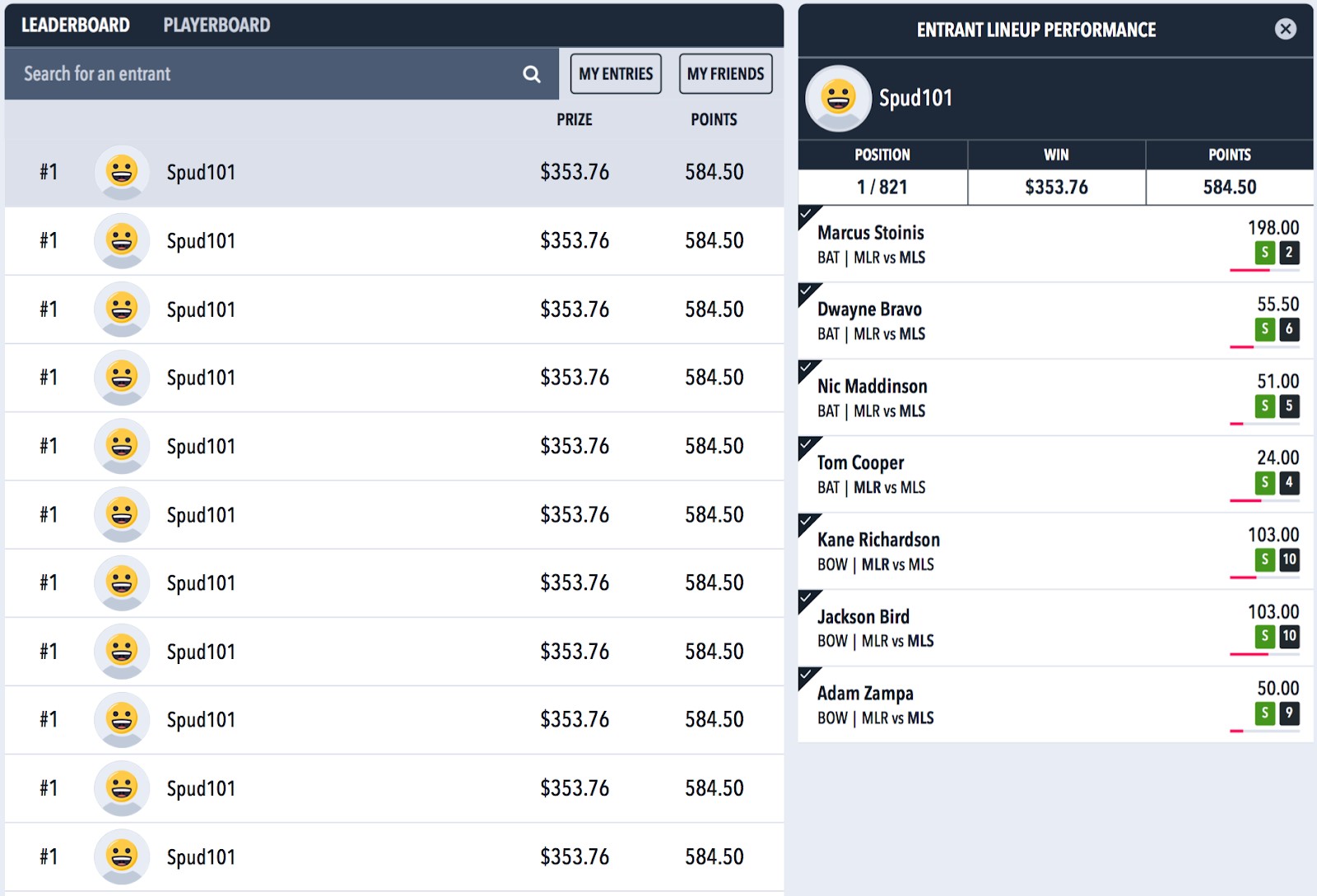Screen dimensions: 1317x896
Task: Click the checkmark corner on Jackson Bird
Action: click(807, 599)
